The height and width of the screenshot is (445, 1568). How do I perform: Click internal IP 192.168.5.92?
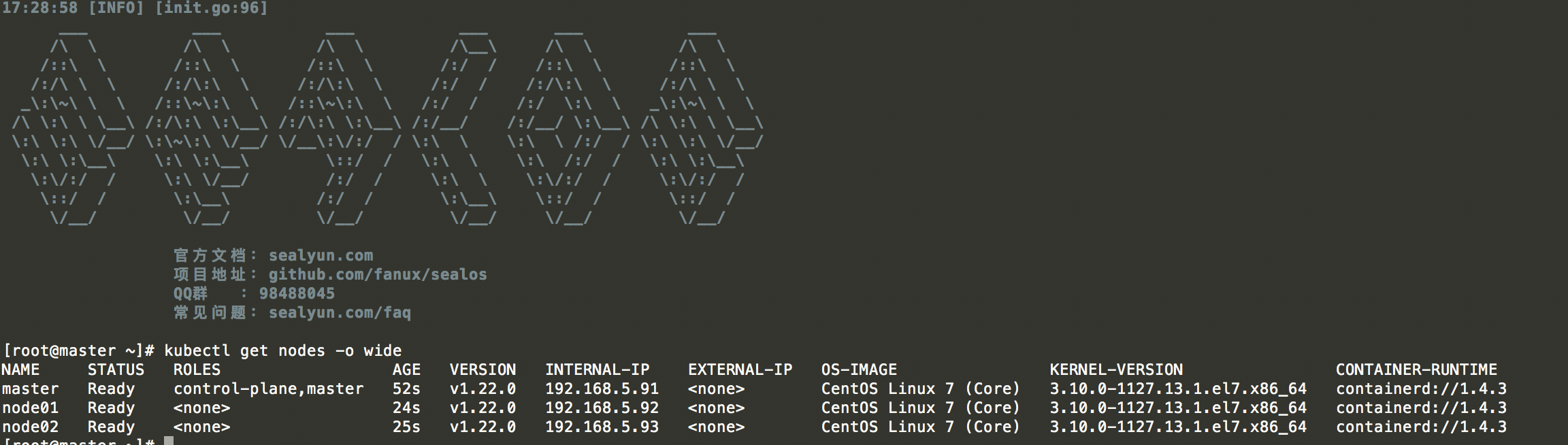(x=602, y=408)
